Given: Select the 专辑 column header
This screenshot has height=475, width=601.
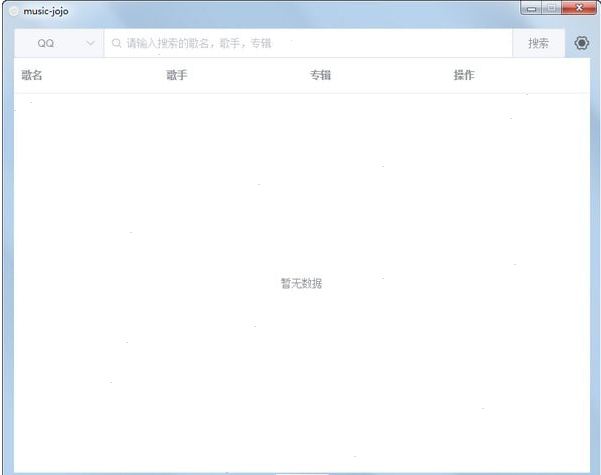Looking at the screenshot, I should [x=320, y=75].
